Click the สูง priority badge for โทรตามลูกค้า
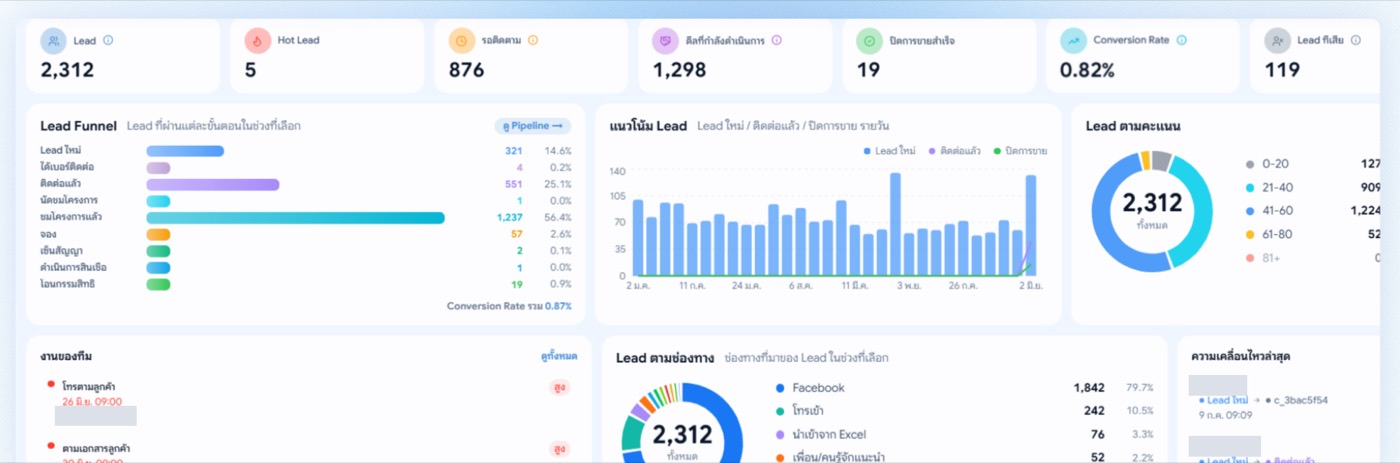The height and width of the screenshot is (463, 1400). tap(560, 387)
